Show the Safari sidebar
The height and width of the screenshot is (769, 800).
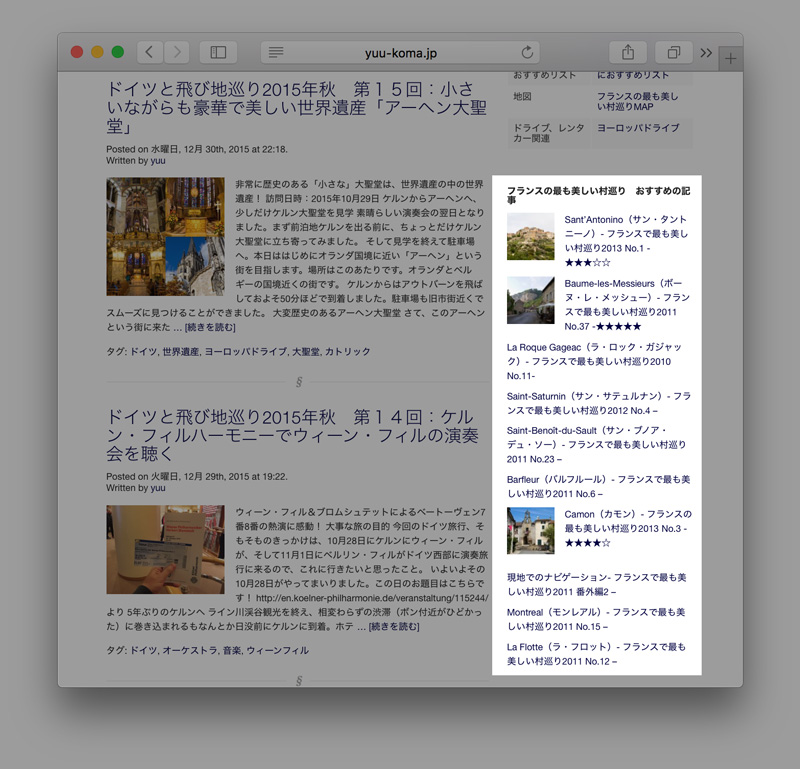(218, 52)
